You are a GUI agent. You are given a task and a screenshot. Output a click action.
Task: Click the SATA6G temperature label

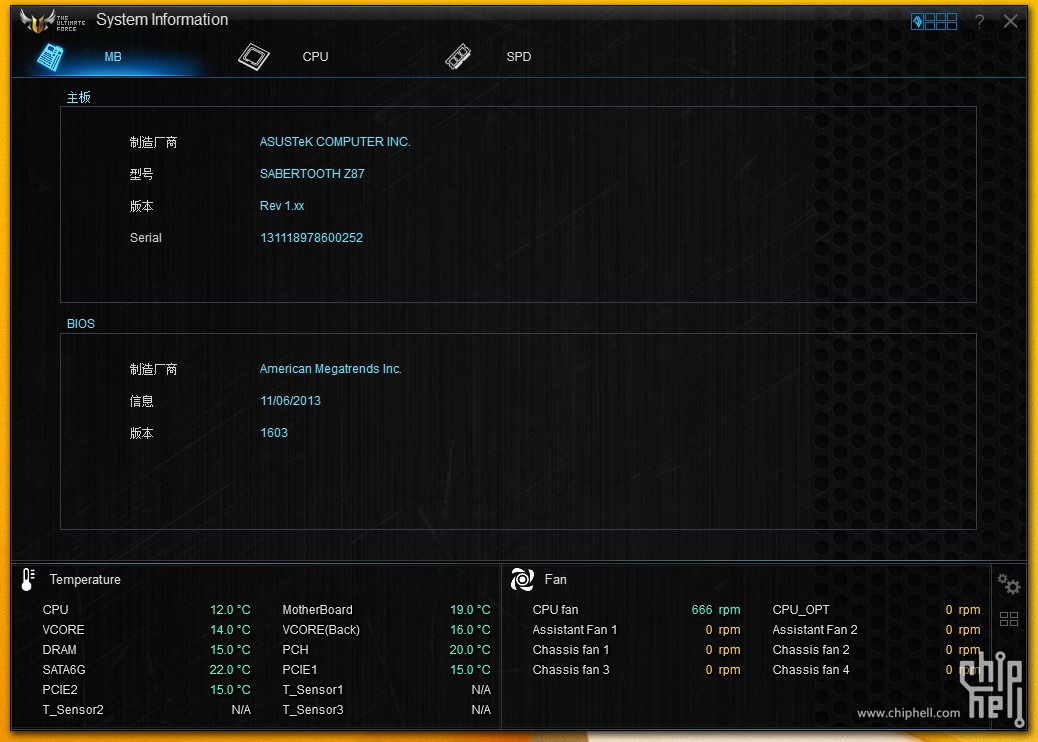tap(64, 670)
